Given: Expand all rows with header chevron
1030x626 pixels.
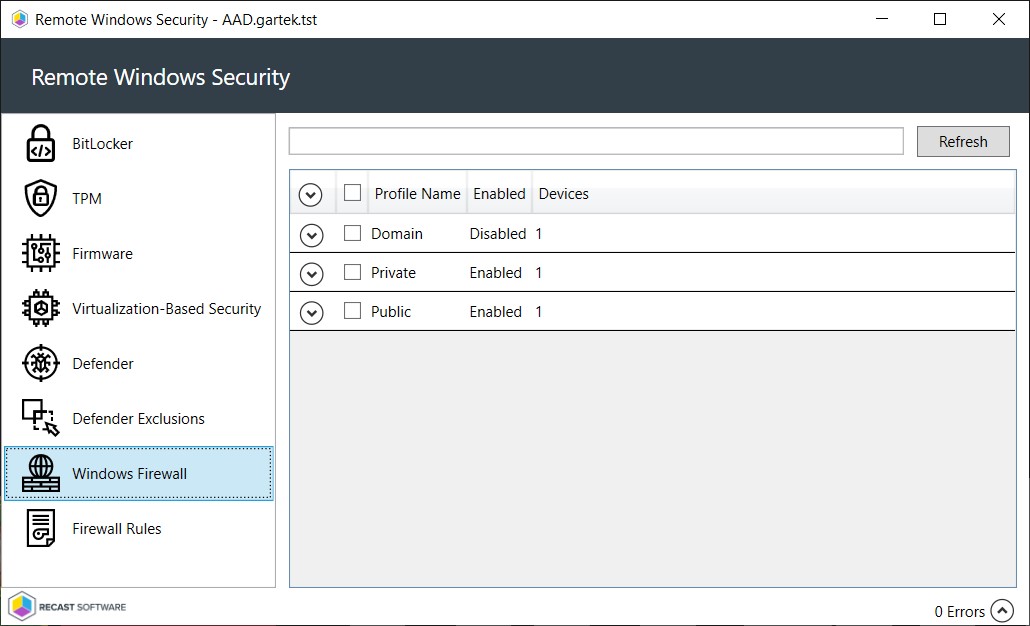Looking at the screenshot, I should click(310, 194).
